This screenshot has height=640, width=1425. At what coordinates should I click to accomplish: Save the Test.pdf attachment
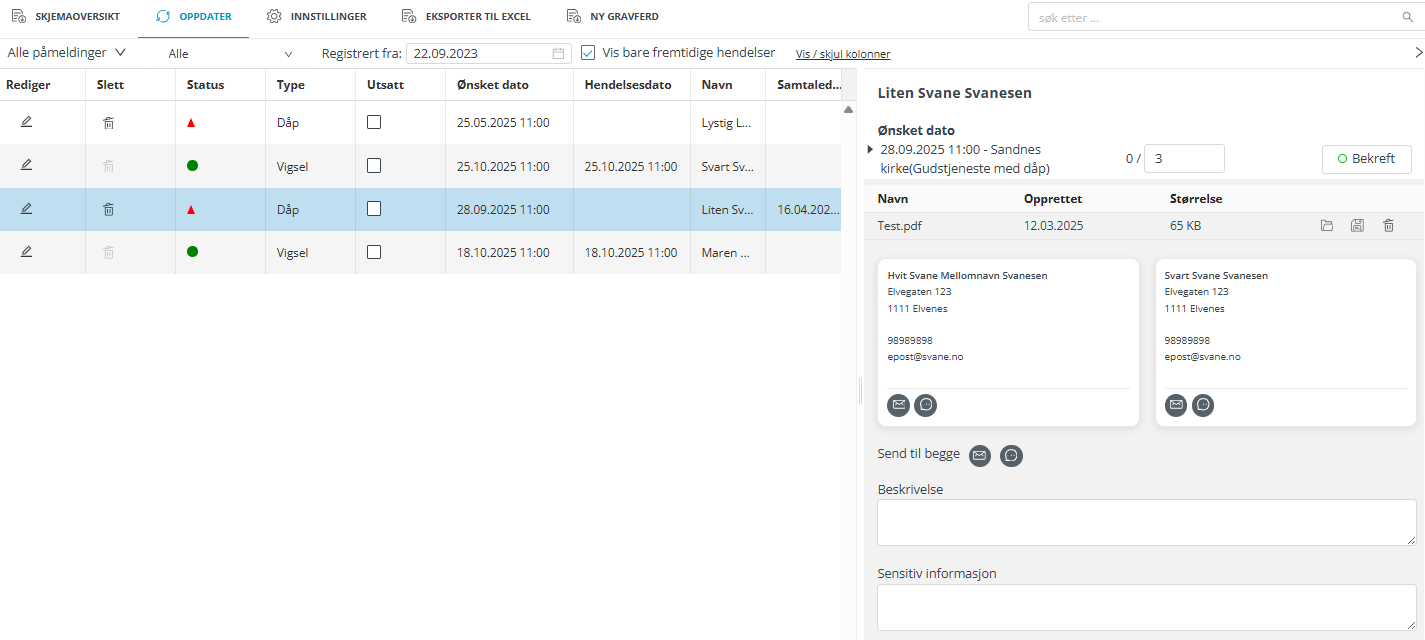click(x=1357, y=226)
